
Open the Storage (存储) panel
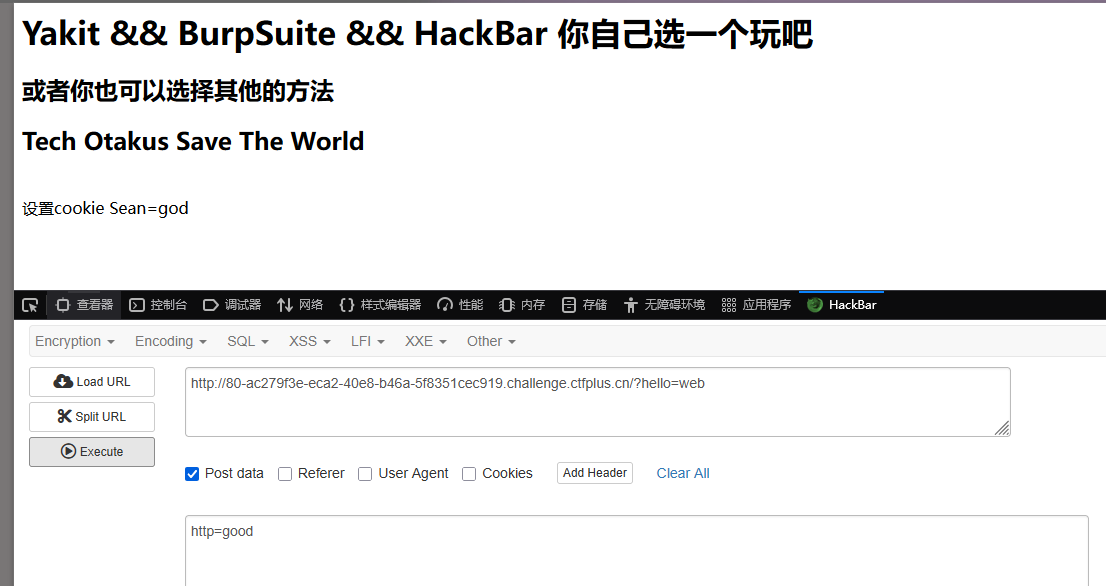[585, 305]
